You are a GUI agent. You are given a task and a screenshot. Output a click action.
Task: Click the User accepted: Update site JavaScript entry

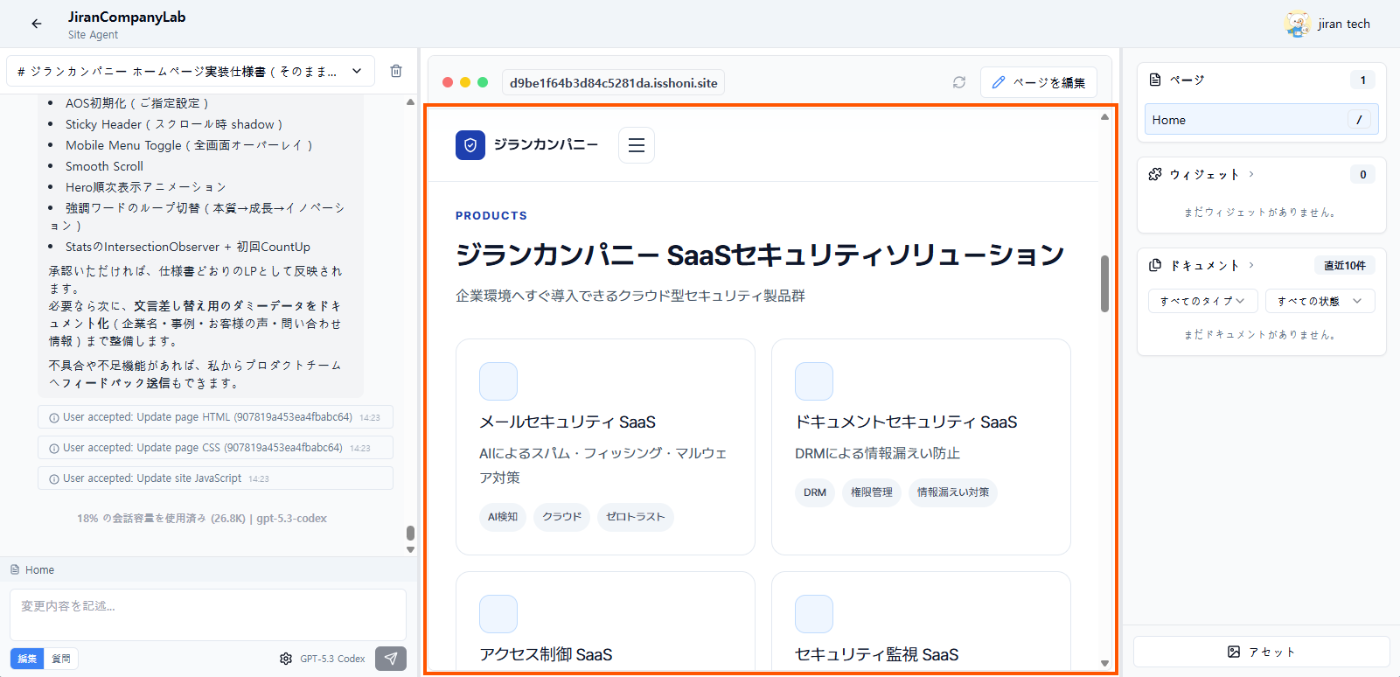[215, 478]
